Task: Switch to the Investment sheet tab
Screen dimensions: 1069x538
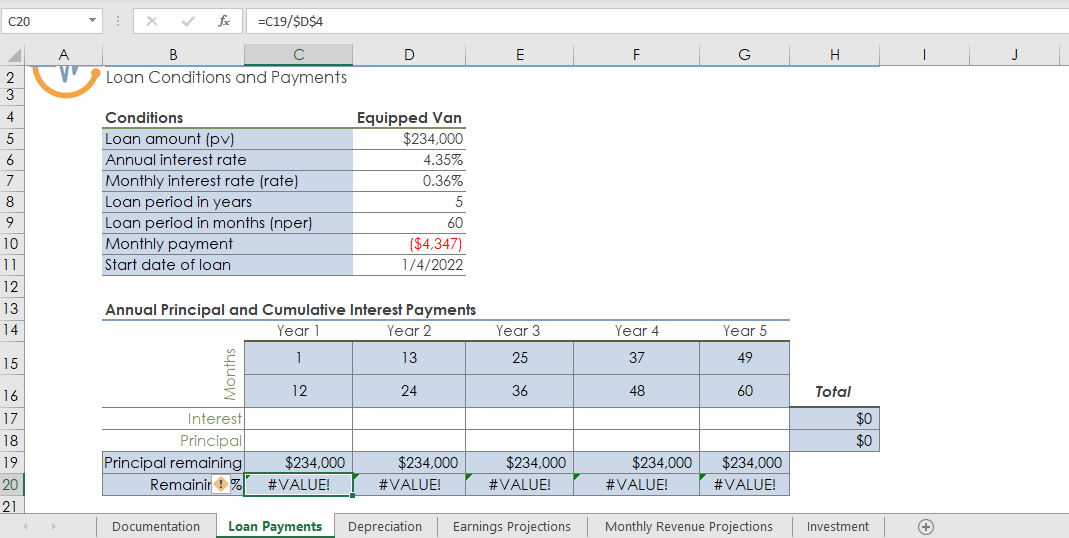Action: tap(837, 526)
